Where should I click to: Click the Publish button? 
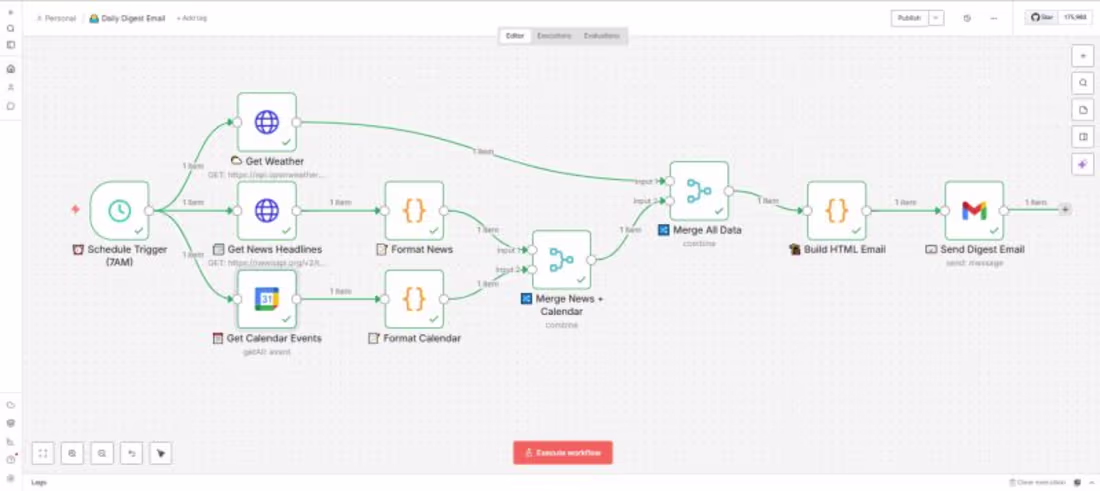point(910,18)
